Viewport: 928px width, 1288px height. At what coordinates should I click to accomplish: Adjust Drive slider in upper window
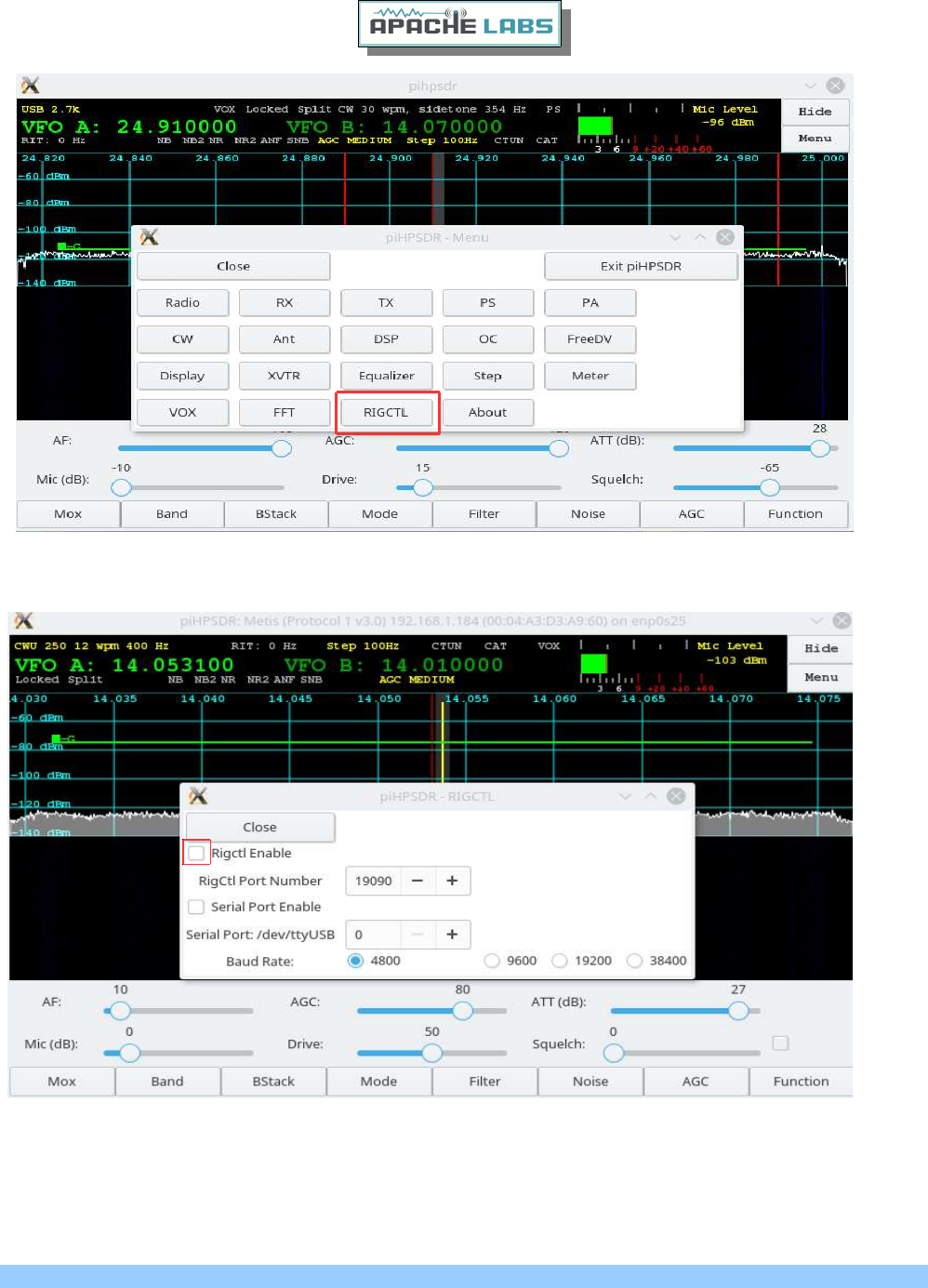(x=479, y=487)
